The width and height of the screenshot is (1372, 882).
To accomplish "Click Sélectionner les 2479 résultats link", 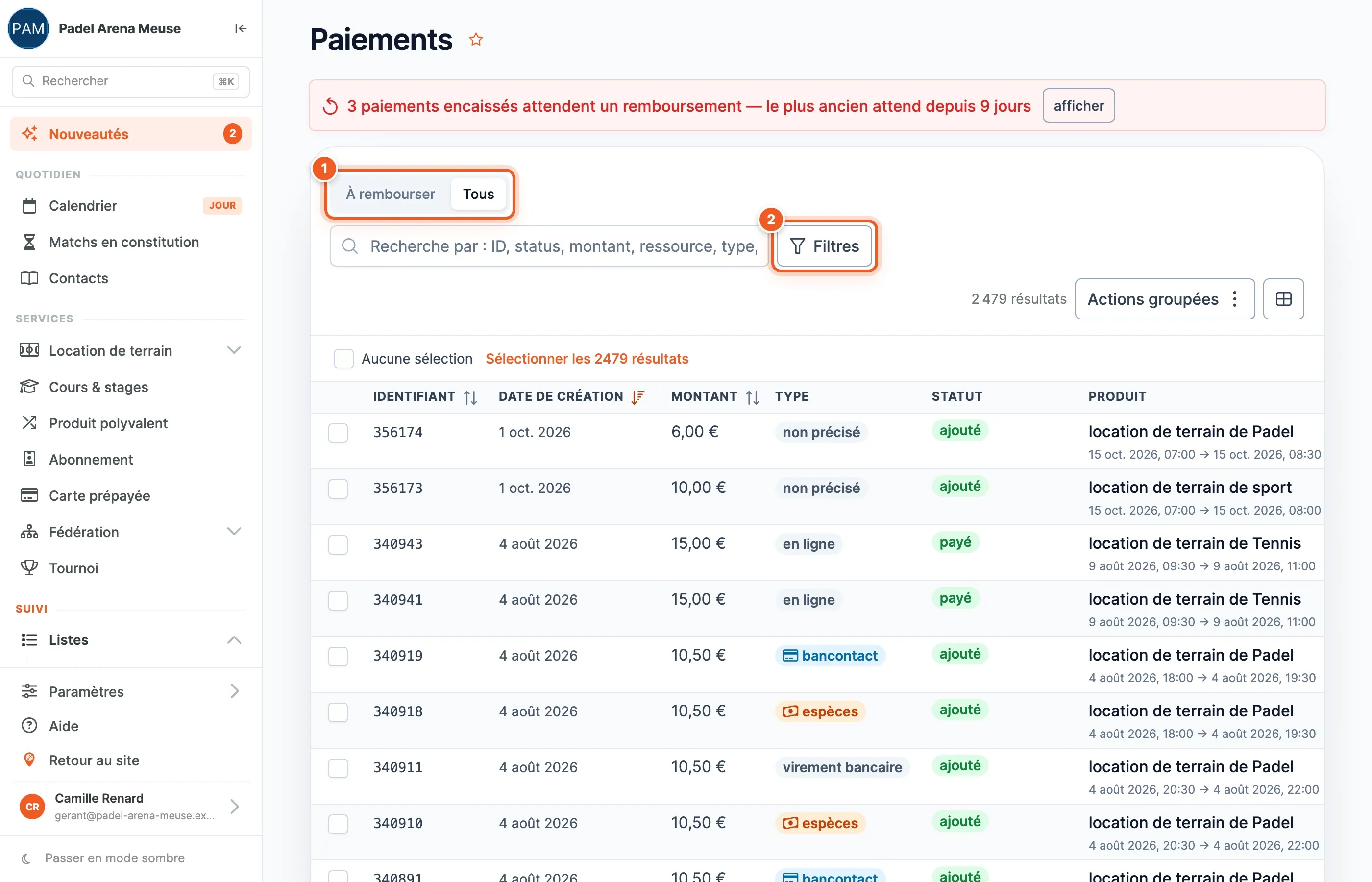I will (587, 359).
